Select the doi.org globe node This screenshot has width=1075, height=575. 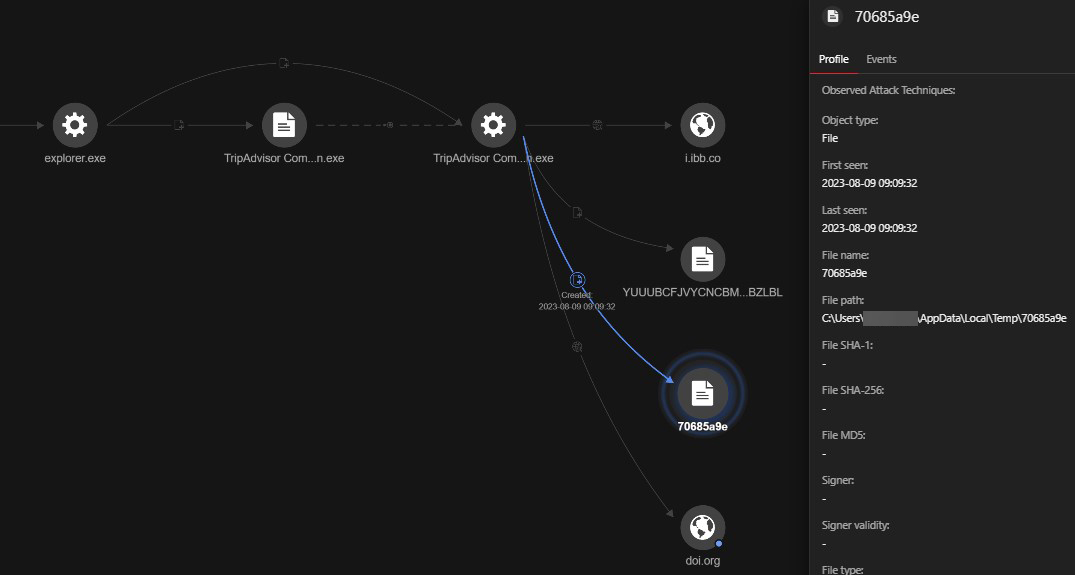click(x=702, y=527)
